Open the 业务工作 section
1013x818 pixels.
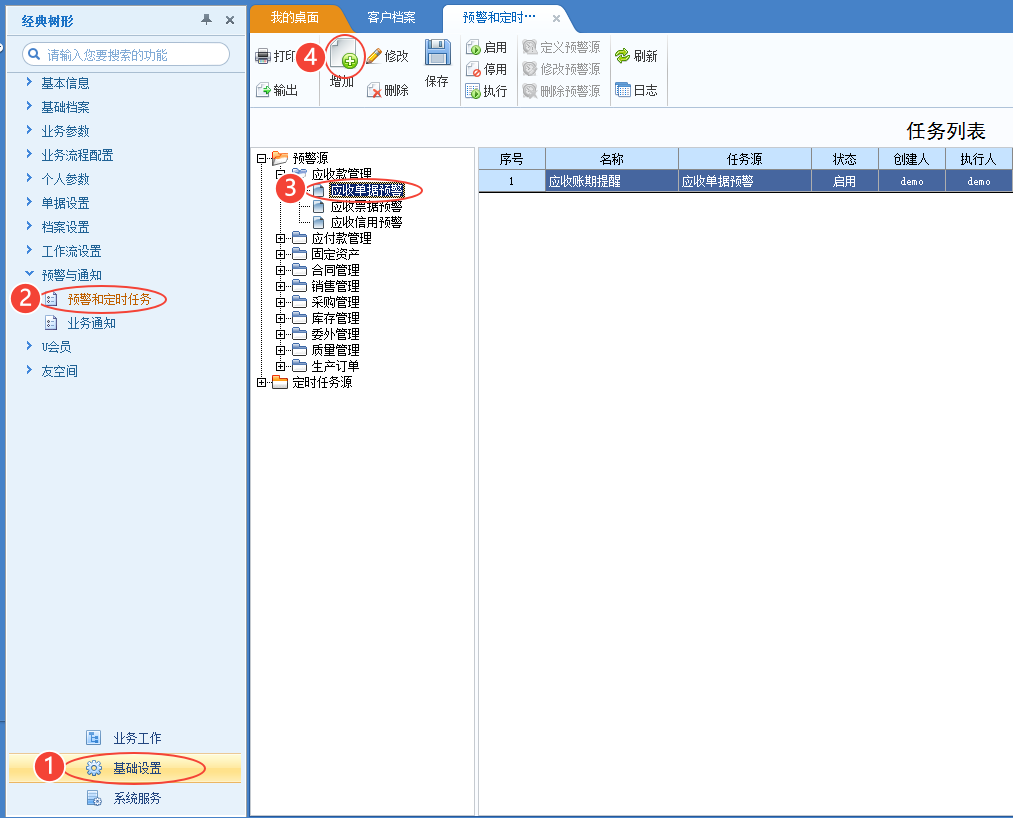124,738
